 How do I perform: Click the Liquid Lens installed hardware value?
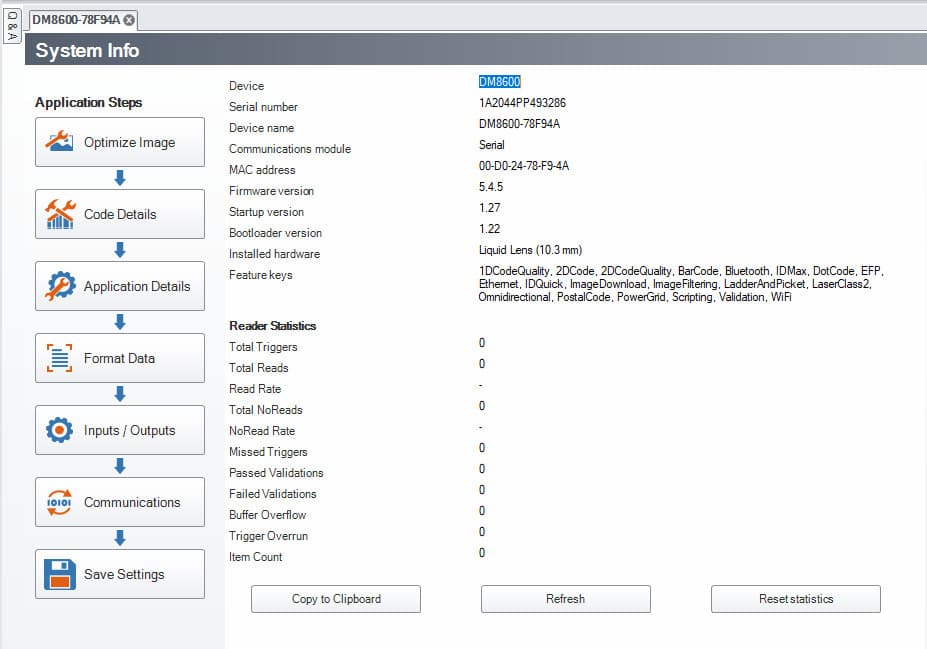coord(530,250)
